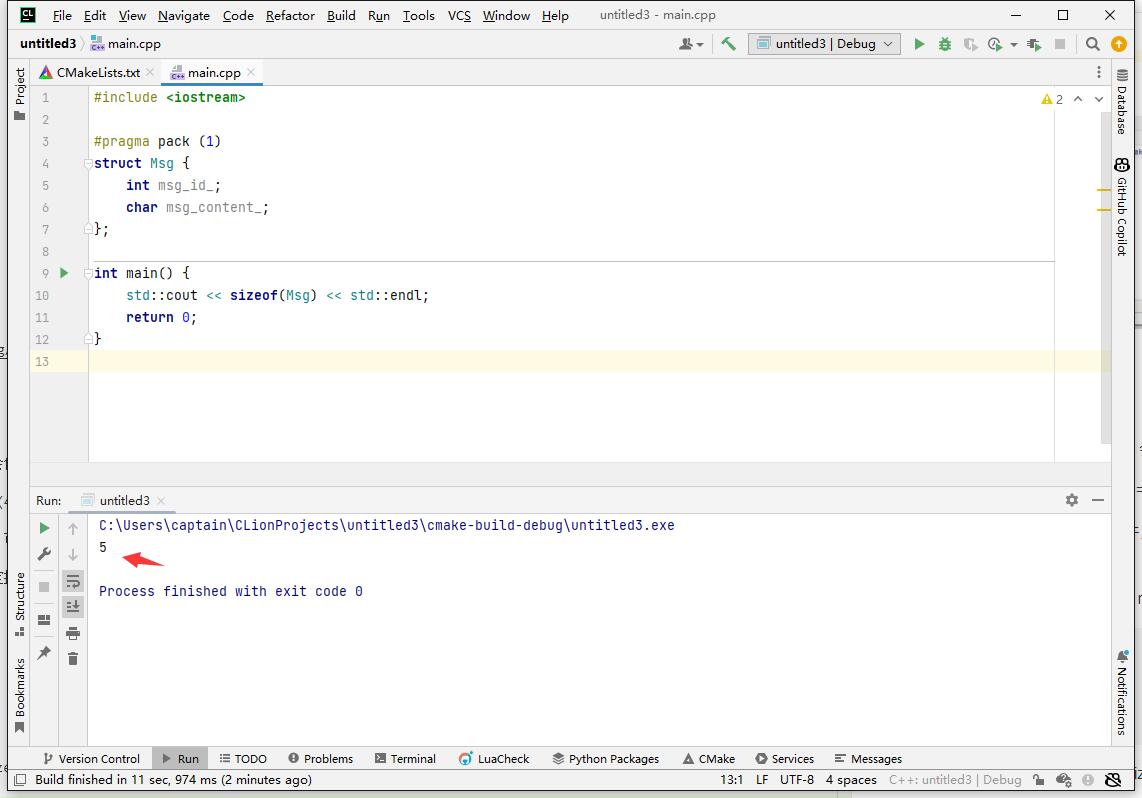Open the Project tool window

coord(20,94)
